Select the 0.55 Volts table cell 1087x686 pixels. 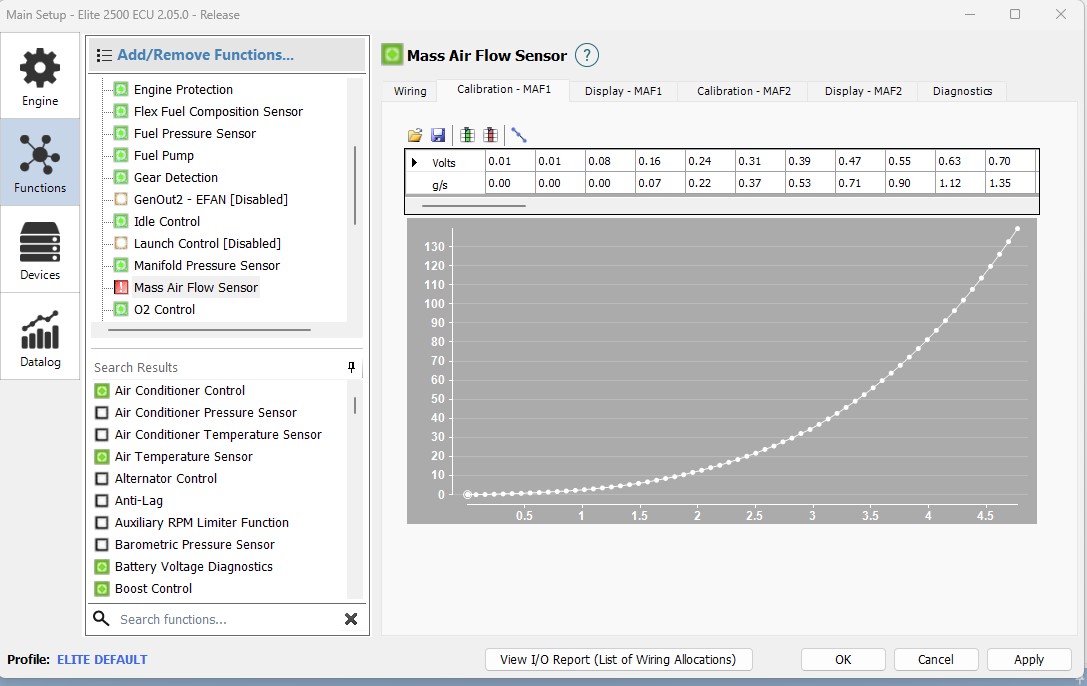[x=910, y=161]
